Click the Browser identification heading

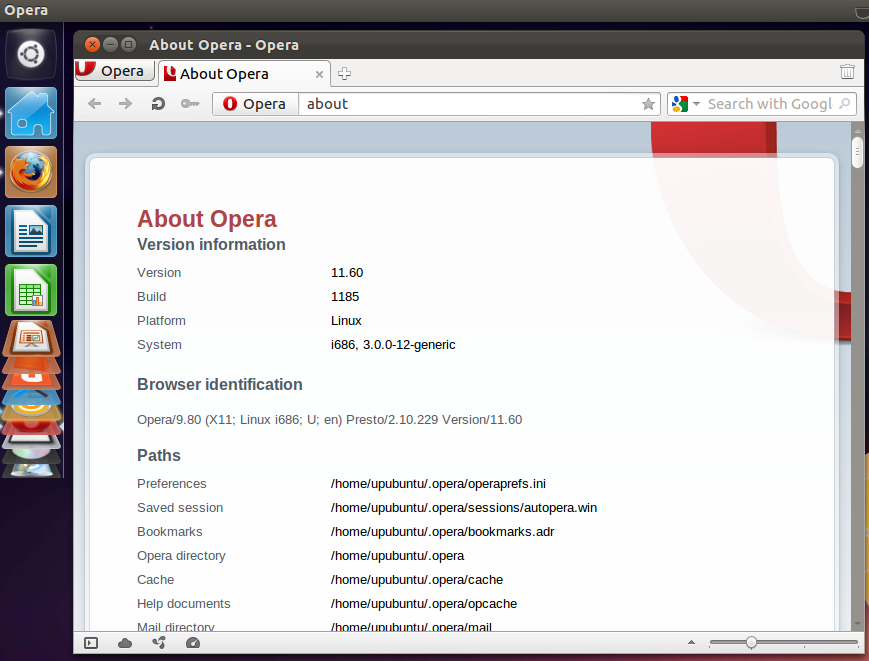(x=219, y=385)
